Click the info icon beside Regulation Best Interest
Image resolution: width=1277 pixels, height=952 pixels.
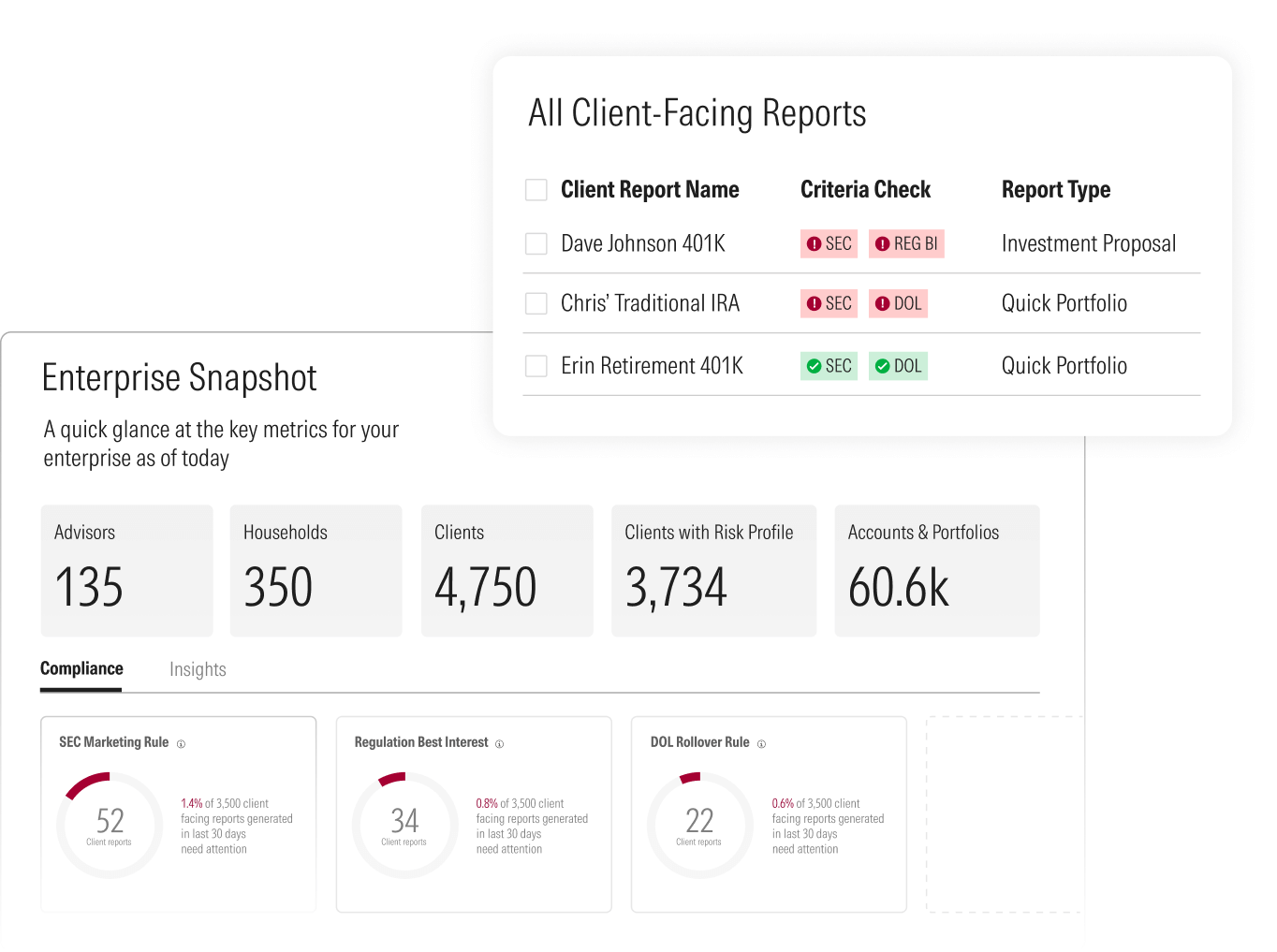[x=499, y=744]
